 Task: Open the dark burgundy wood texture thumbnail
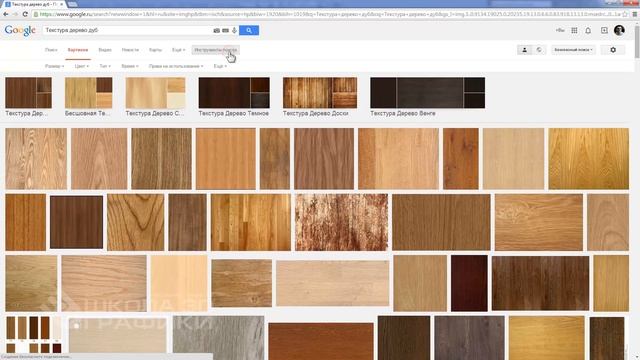click(469, 283)
